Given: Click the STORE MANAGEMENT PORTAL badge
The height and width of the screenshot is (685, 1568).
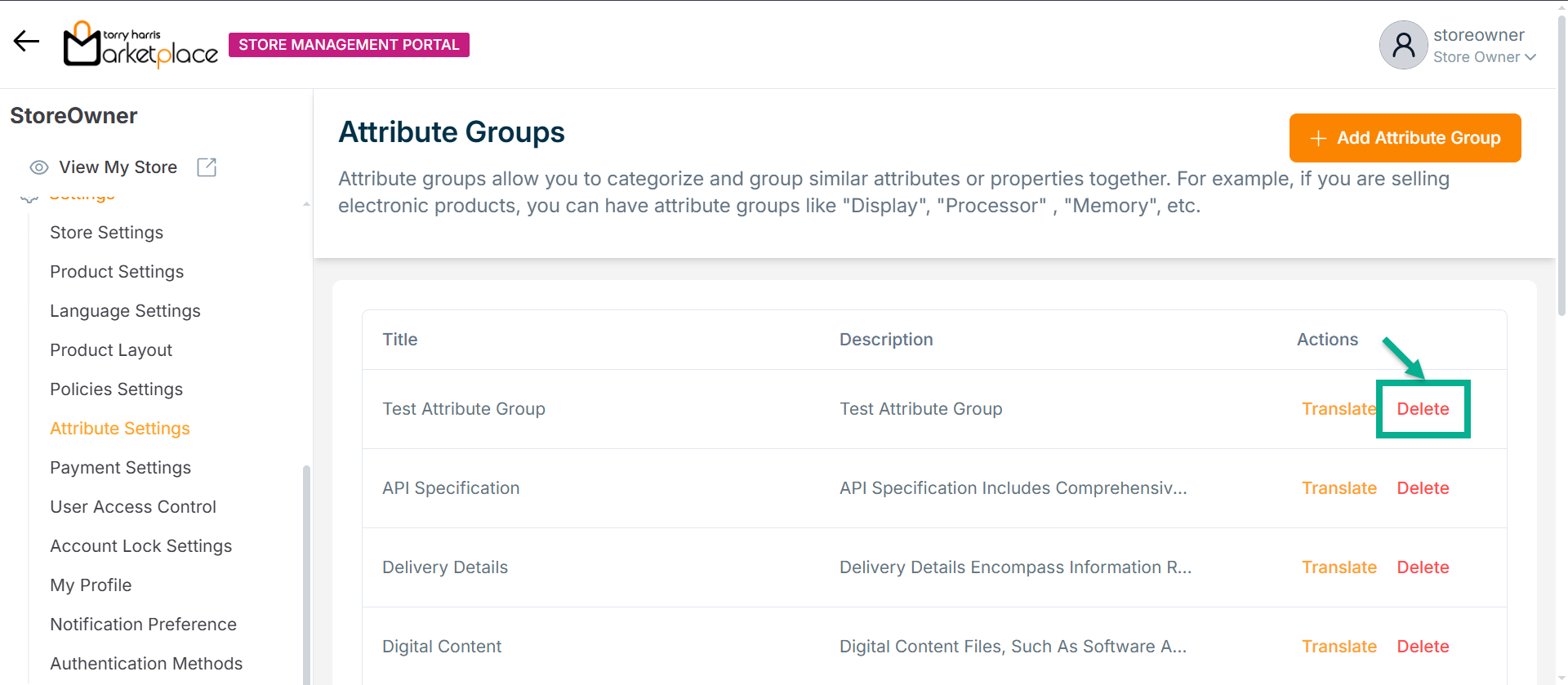Looking at the screenshot, I should pyautogui.click(x=349, y=45).
